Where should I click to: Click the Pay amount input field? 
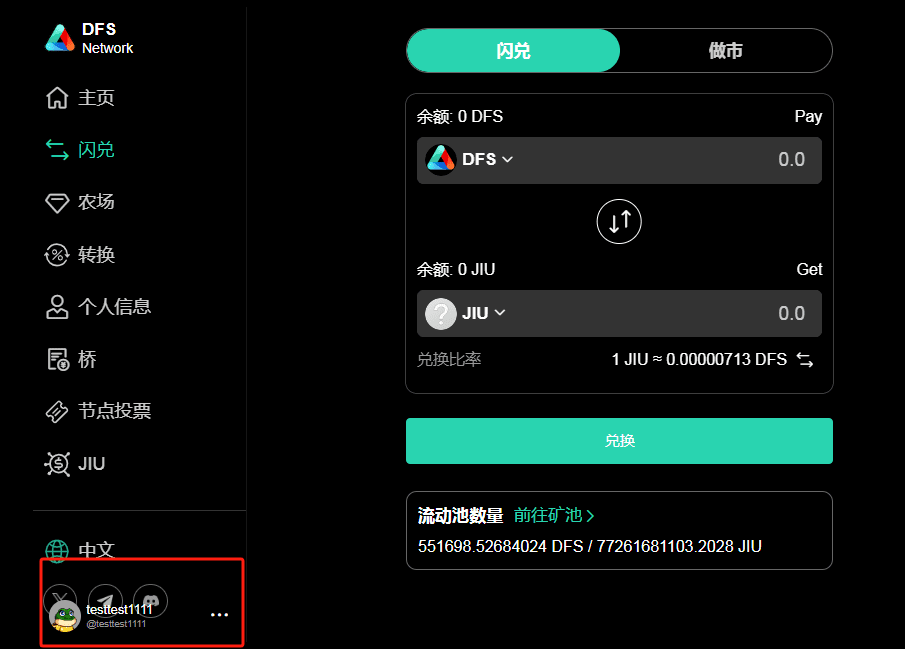click(619, 161)
